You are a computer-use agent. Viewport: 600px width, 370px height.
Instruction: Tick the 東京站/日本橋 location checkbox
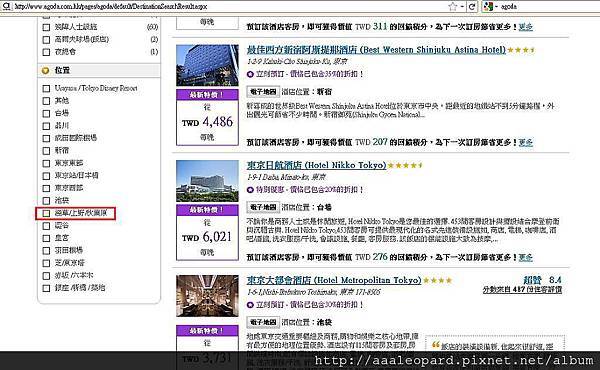click(x=46, y=176)
